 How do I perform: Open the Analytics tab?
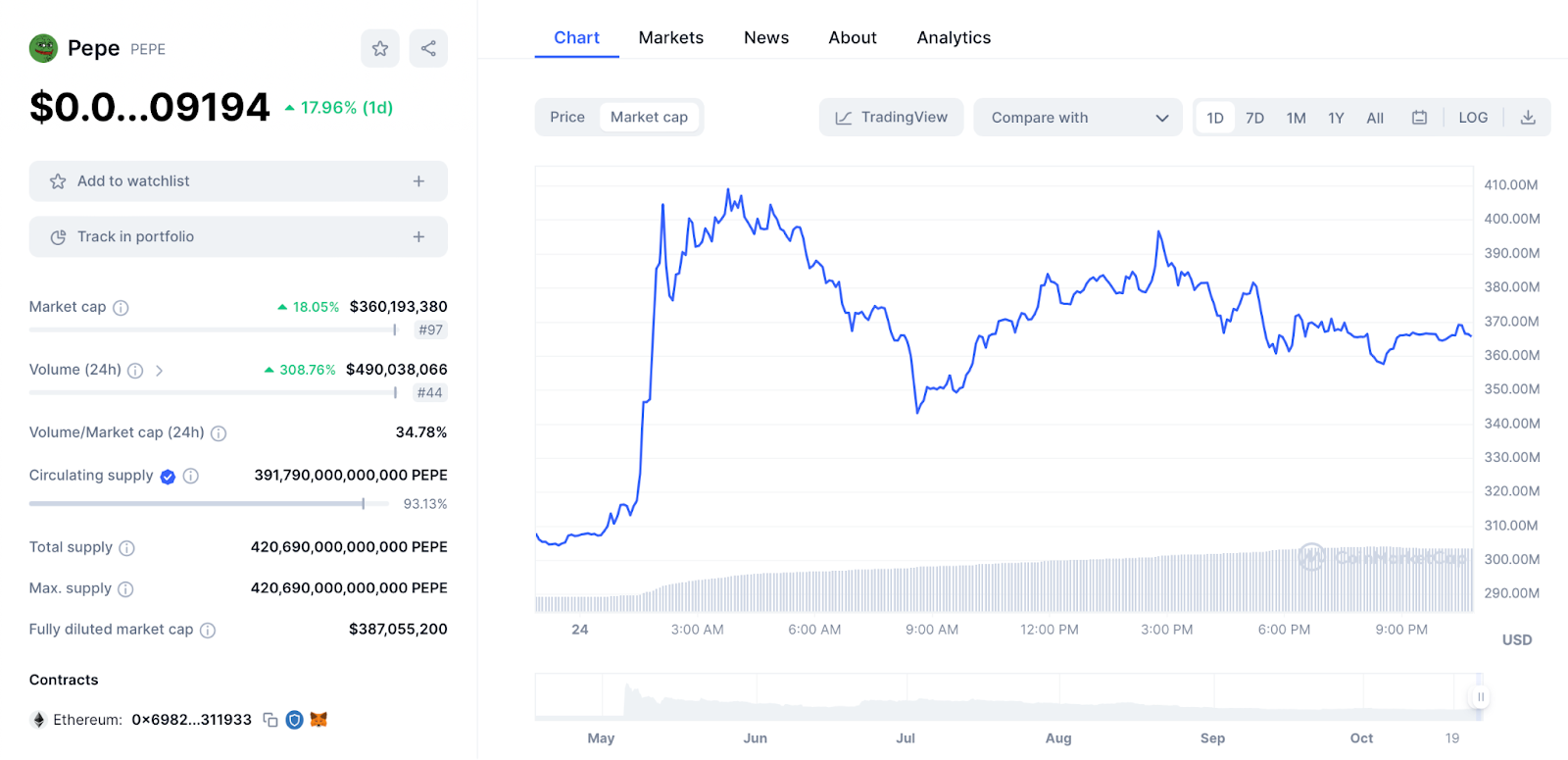(954, 38)
